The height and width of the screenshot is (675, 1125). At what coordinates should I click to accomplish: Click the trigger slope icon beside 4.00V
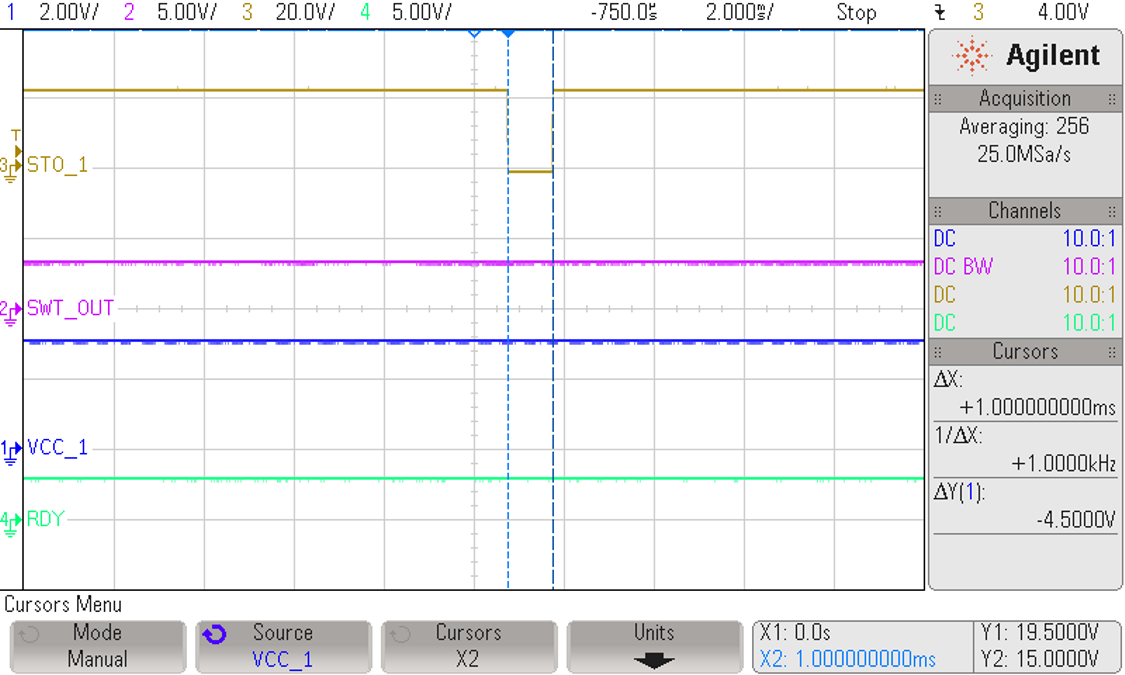click(x=938, y=13)
